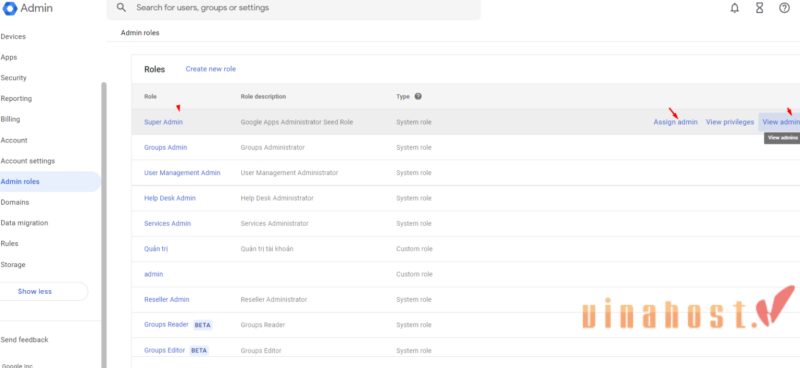Open Security in the sidebar
Image resolution: width=800 pixels, height=368 pixels.
coord(13,78)
